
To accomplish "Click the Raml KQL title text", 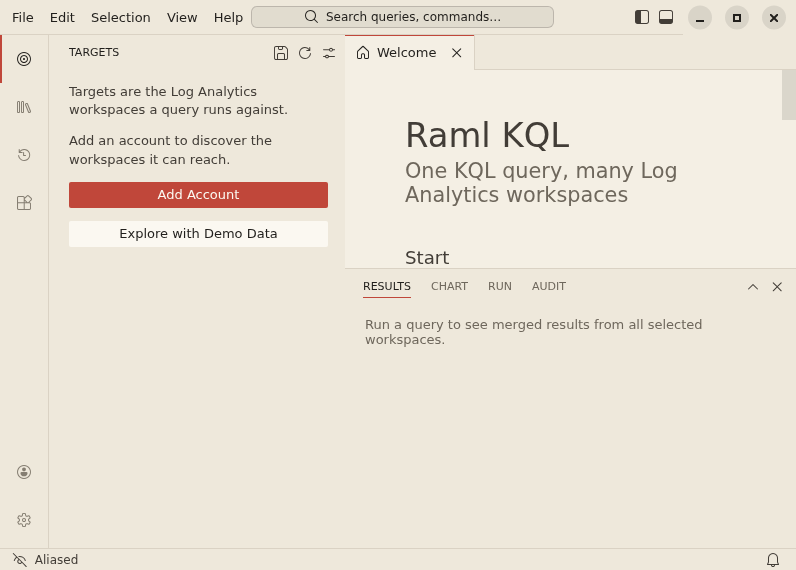I will coord(487,135).
